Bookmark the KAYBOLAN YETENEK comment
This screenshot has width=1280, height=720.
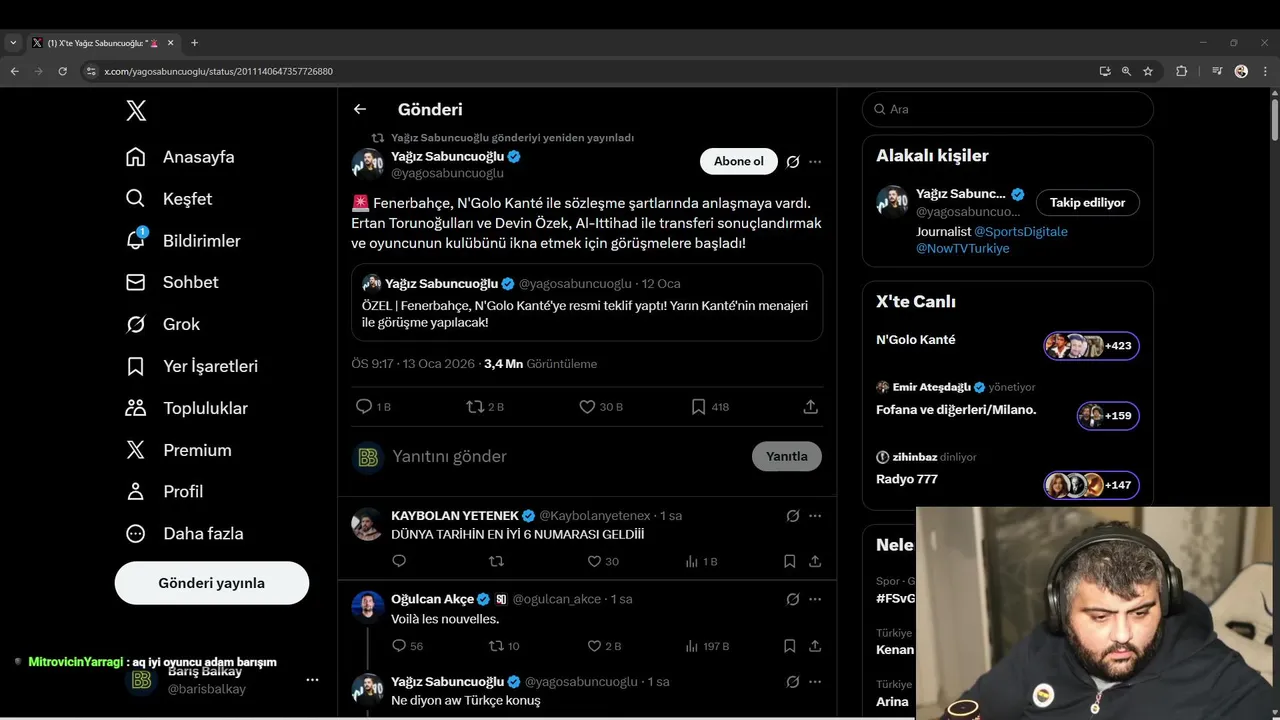click(790, 562)
